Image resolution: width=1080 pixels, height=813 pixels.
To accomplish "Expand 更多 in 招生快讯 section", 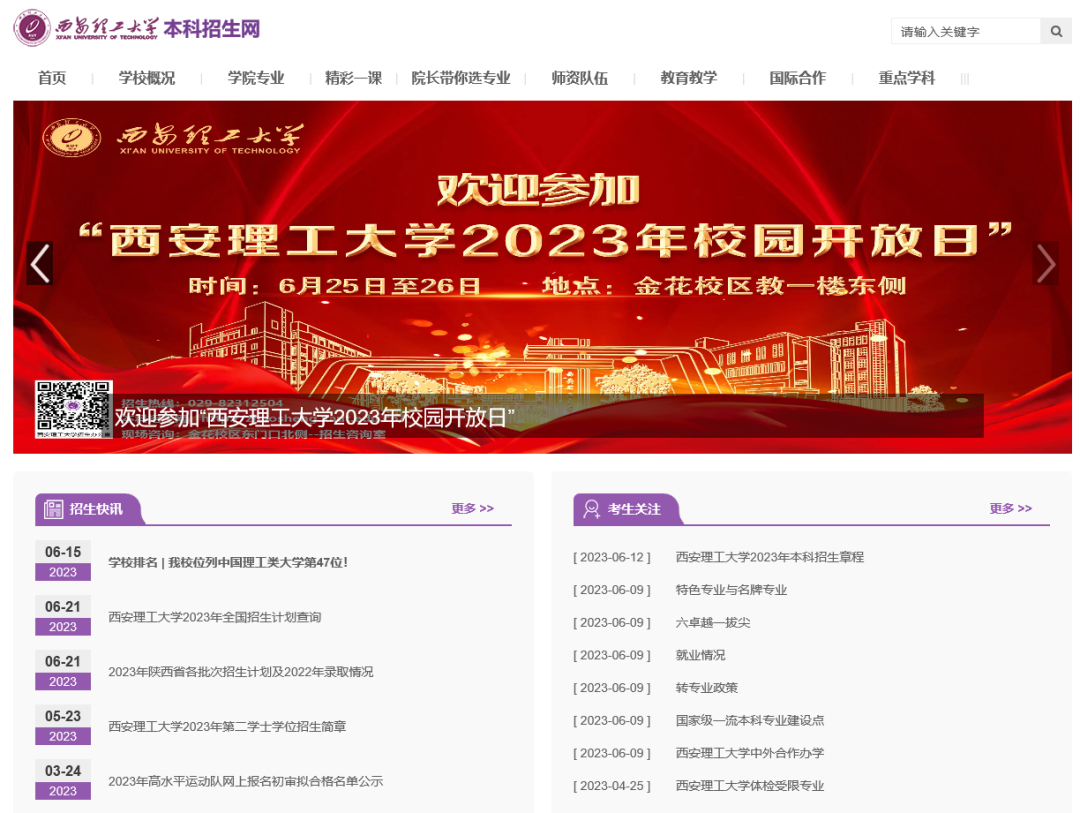I will pyautogui.click(x=472, y=508).
